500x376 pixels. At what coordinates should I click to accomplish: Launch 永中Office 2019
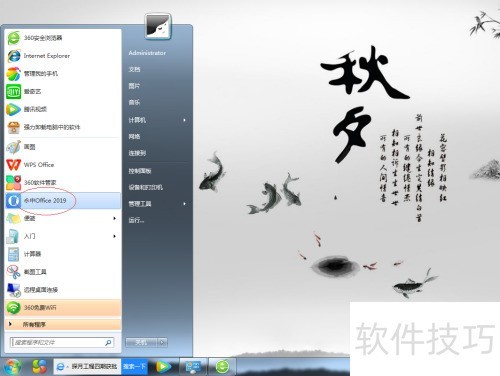pos(63,200)
